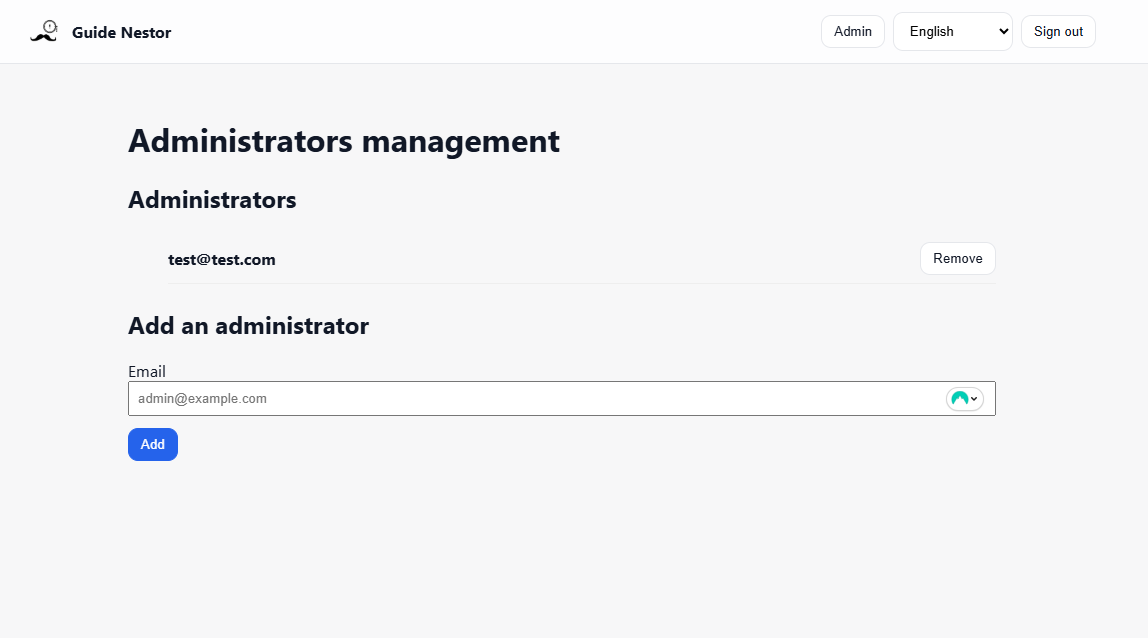Click the Add an administrator heading
Viewport: 1148px width, 638px height.
click(248, 326)
